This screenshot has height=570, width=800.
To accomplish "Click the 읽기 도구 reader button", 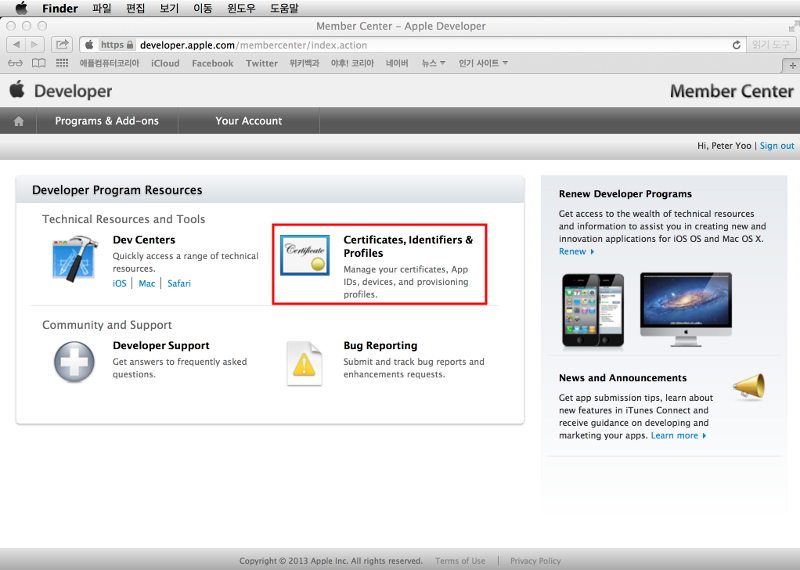I will tap(770, 45).
